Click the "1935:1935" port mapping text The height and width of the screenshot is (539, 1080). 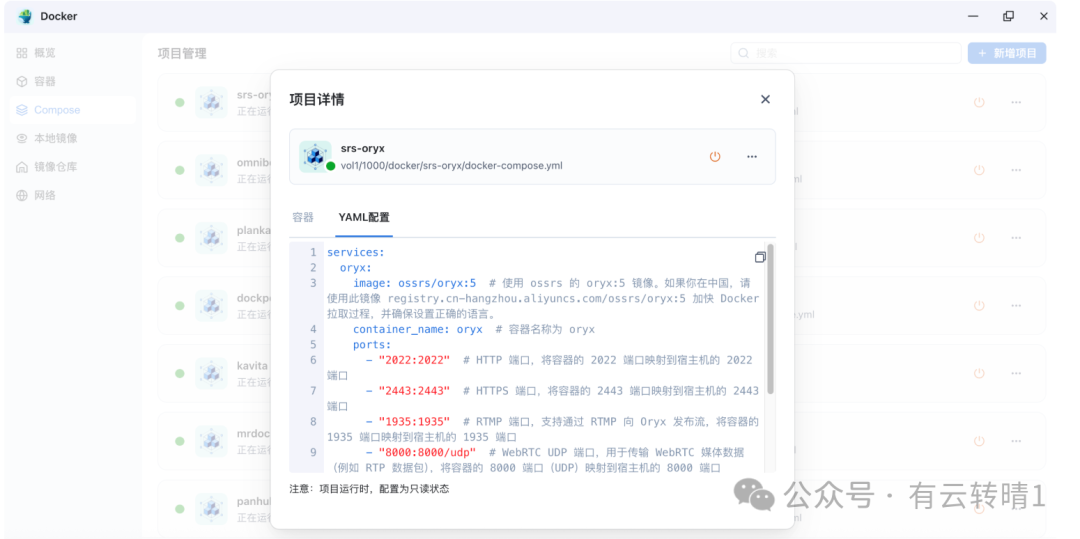[x=414, y=421]
